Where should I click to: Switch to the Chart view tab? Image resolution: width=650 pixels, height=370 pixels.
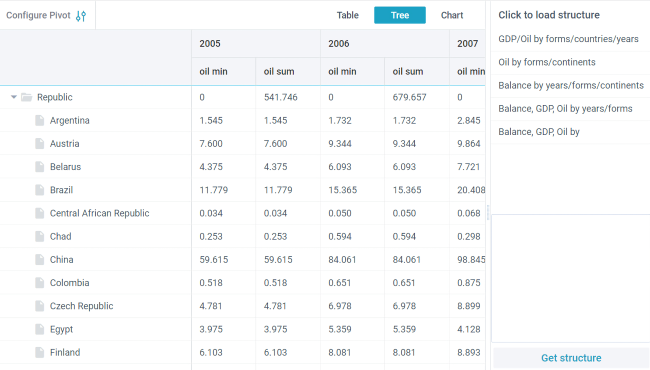pyautogui.click(x=452, y=15)
